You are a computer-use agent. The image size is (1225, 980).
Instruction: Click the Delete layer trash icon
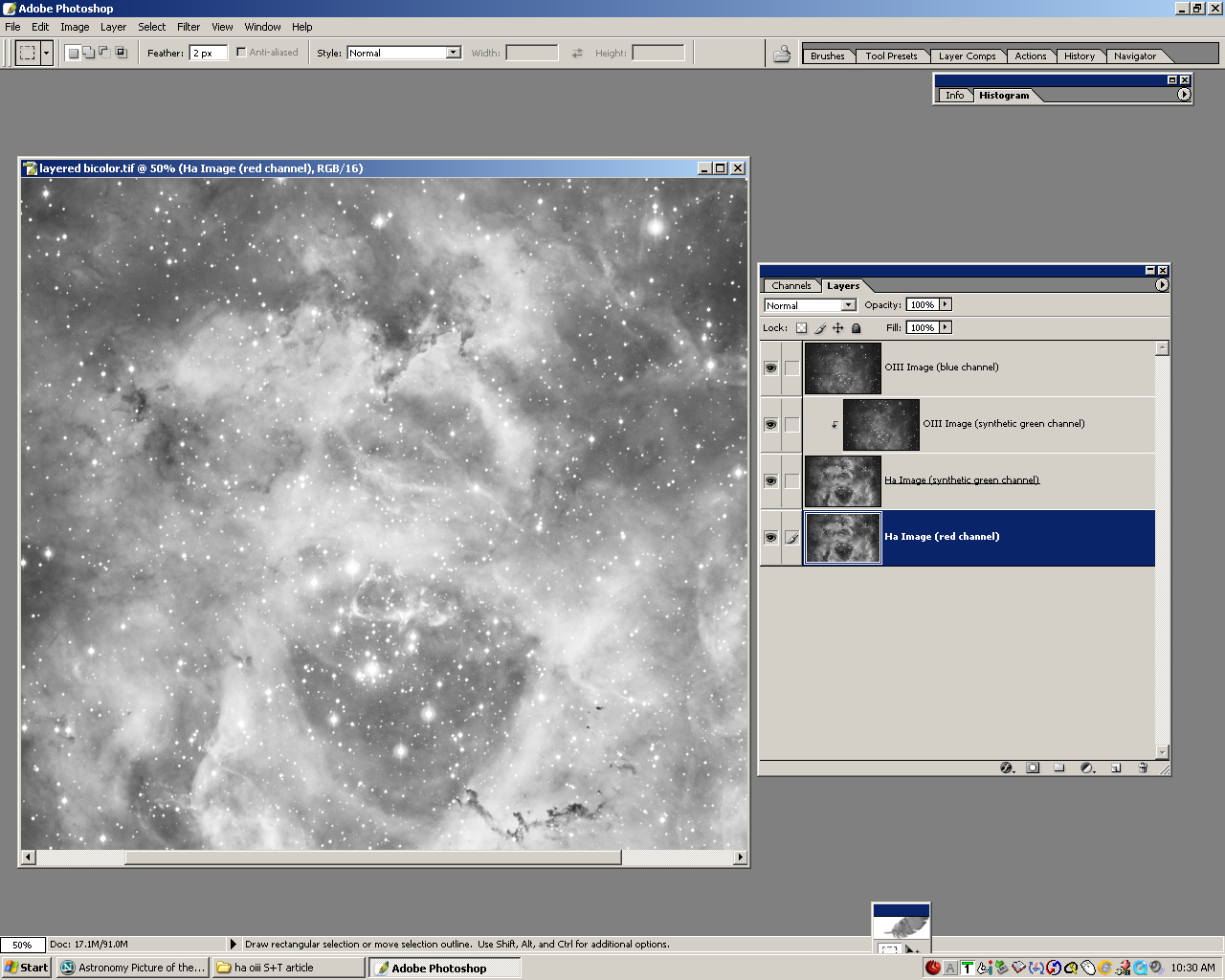[x=1142, y=768]
